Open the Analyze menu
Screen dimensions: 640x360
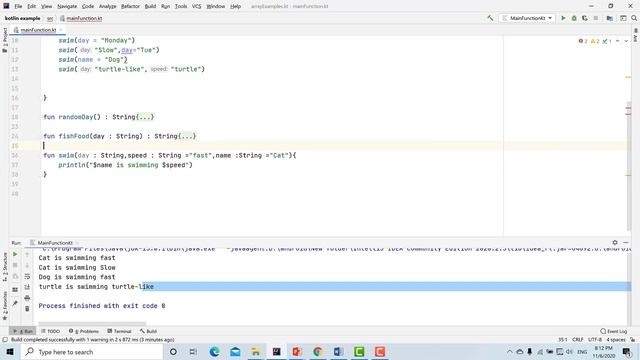click(x=107, y=6)
